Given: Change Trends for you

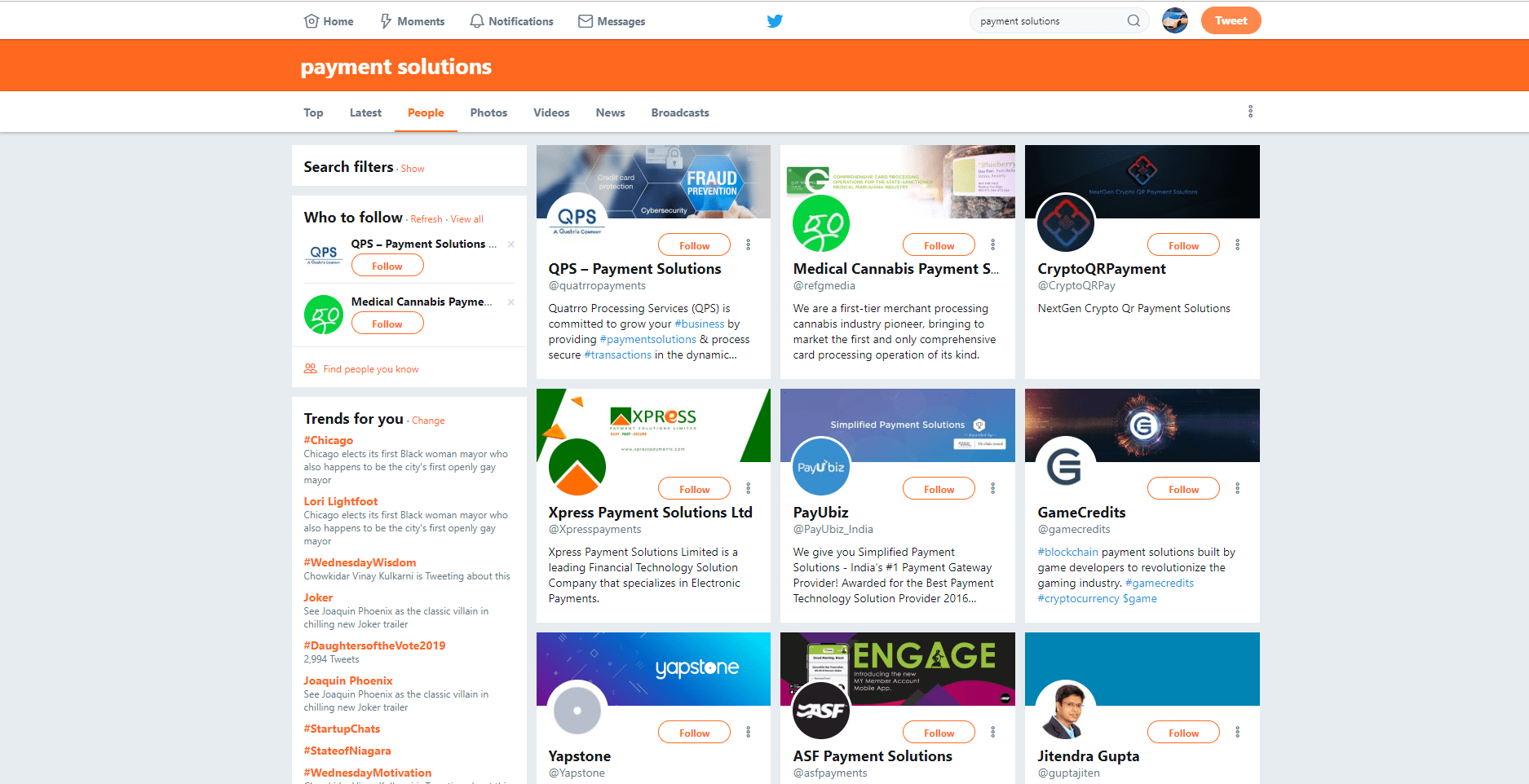Looking at the screenshot, I should [428, 421].
